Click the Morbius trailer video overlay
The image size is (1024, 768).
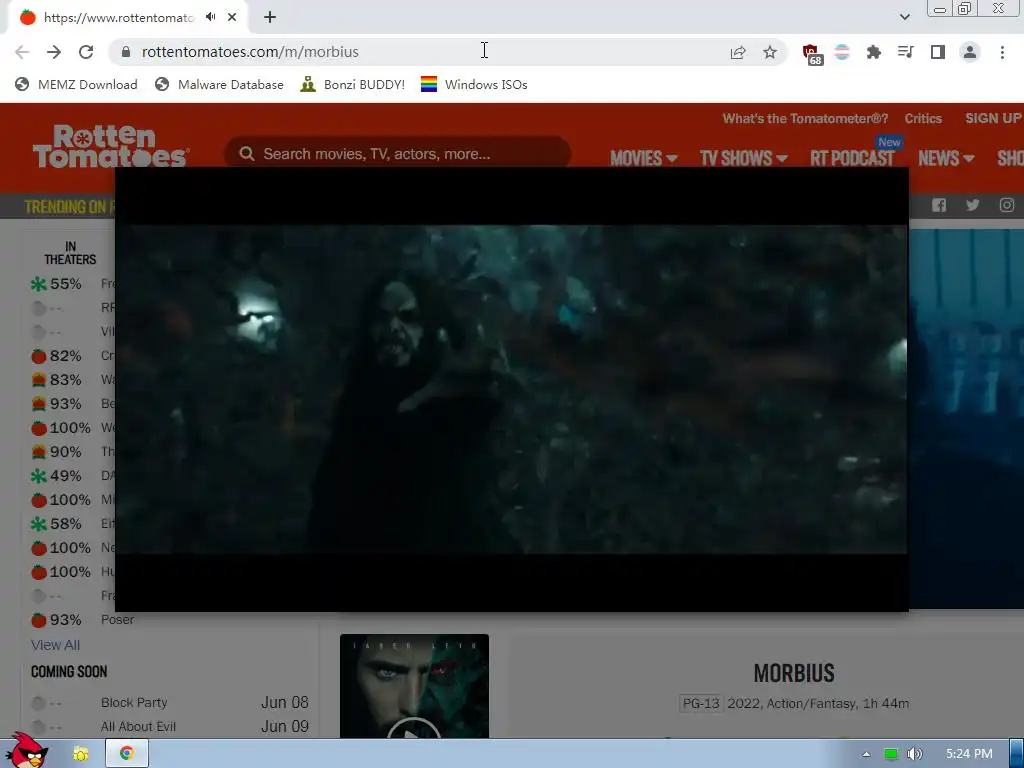click(x=511, y=389)
